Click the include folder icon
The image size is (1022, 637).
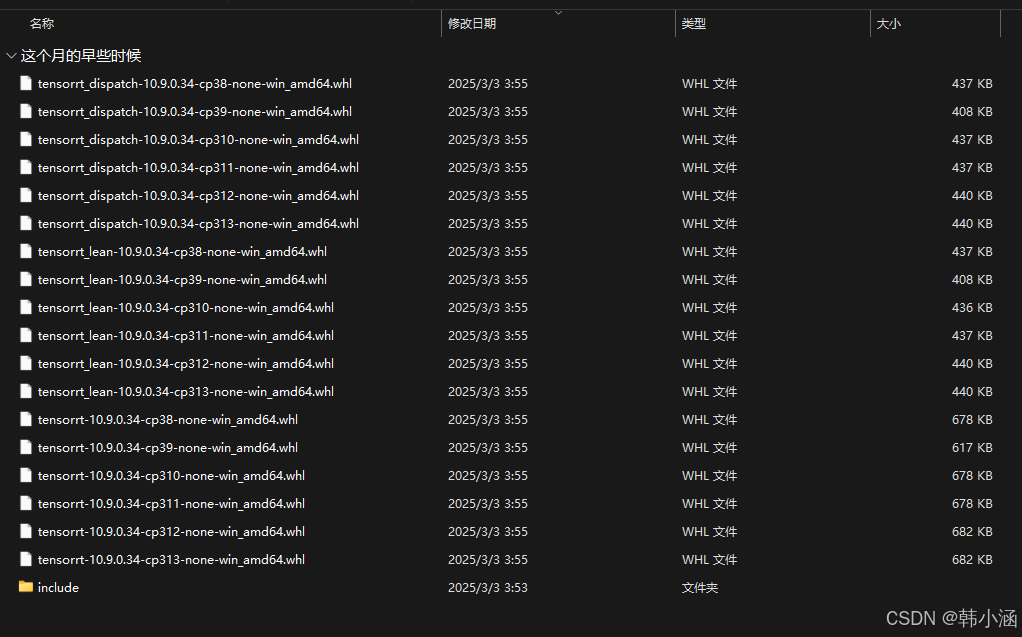(x=25, y=587)
